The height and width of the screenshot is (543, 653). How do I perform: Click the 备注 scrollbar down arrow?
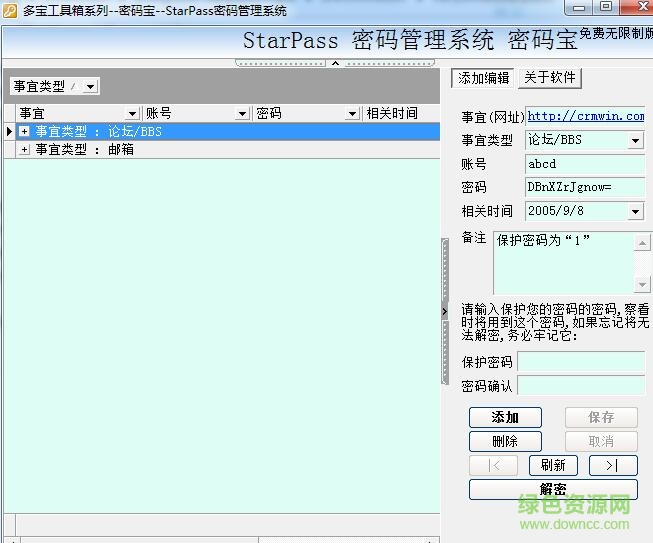point(642,284)
